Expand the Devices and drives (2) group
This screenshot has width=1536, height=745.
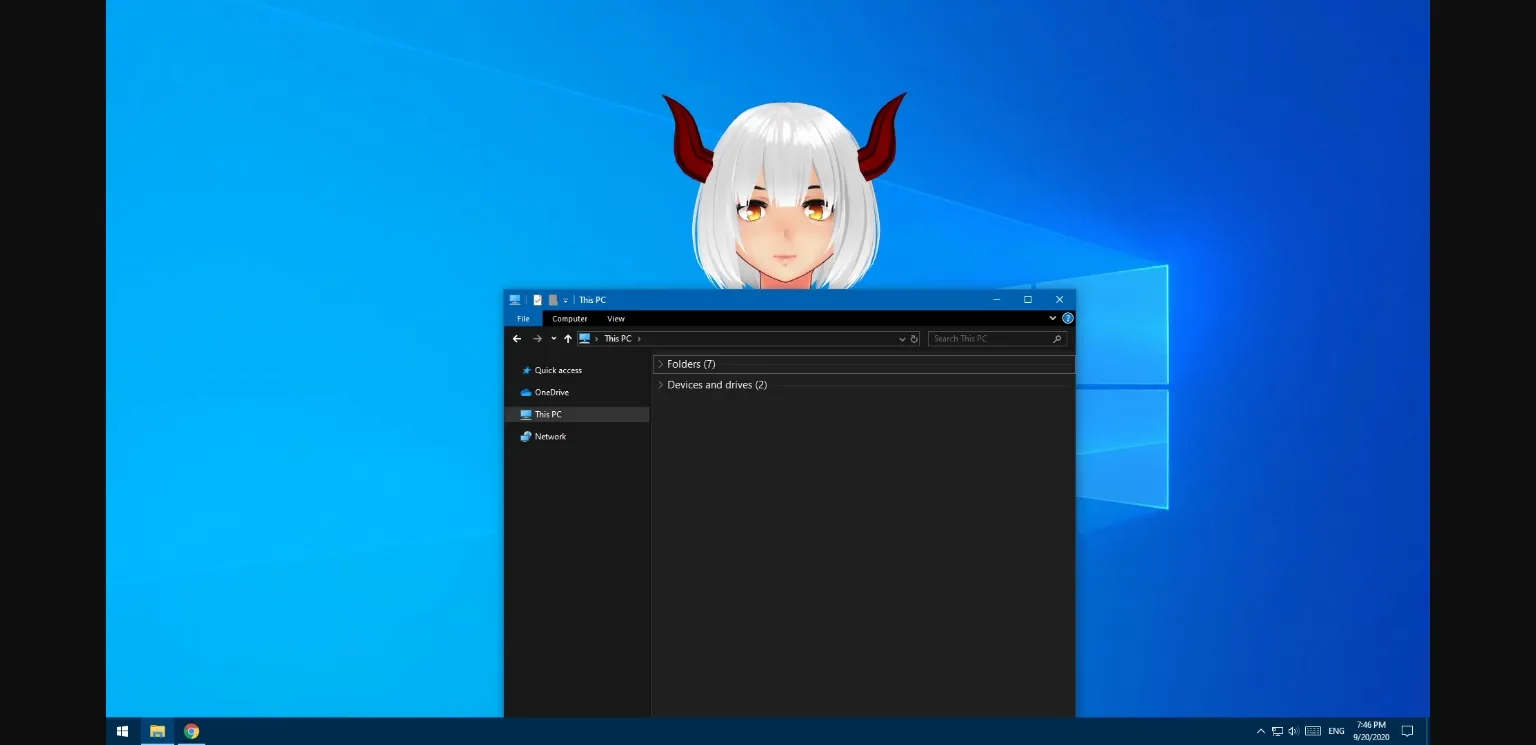tap(661, 384)
